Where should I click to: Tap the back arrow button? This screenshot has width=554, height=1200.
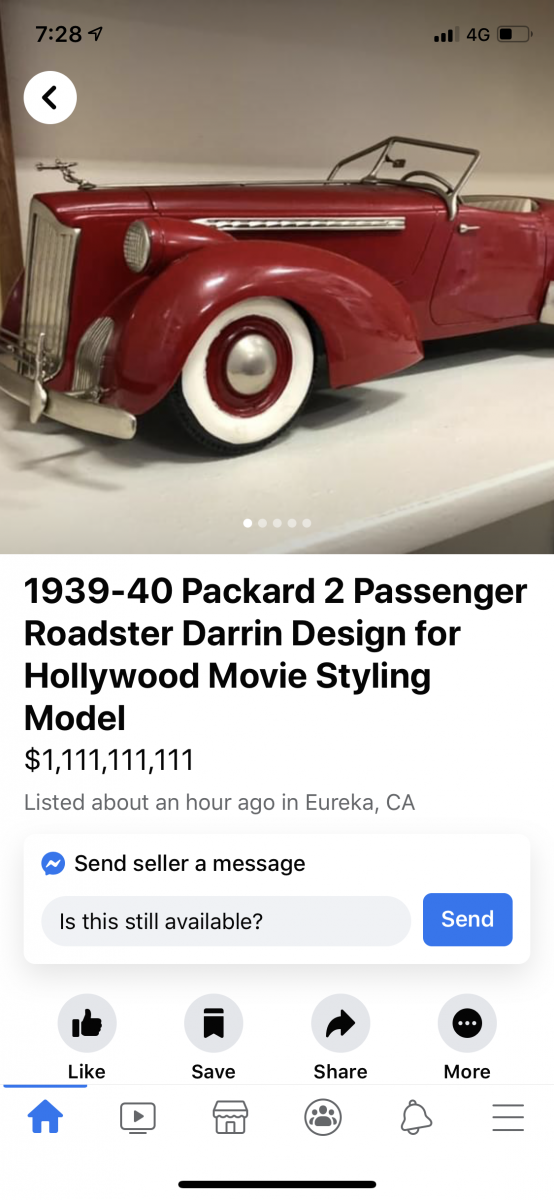[x=50, y=97]
